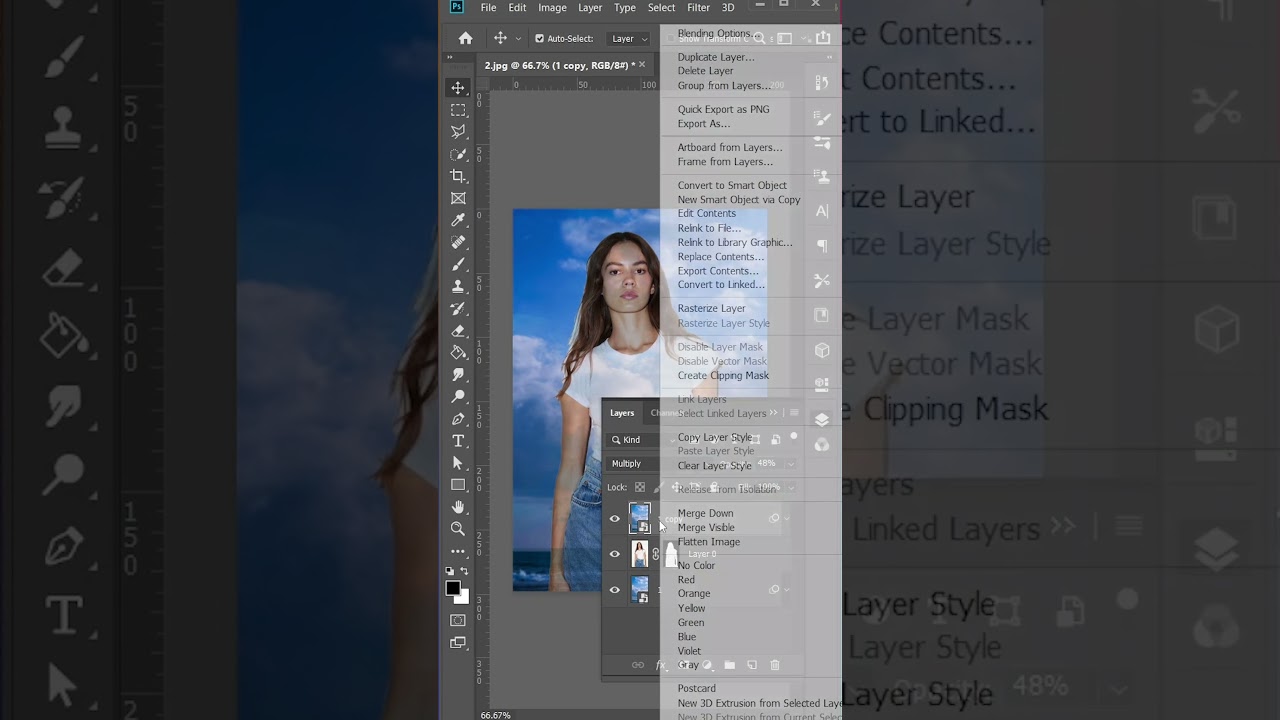Image resolution: width=1280 pixels, height=720 pixels.
Task: Select the Brush tool
Action: pyautogui.click(x=458, y=264)
